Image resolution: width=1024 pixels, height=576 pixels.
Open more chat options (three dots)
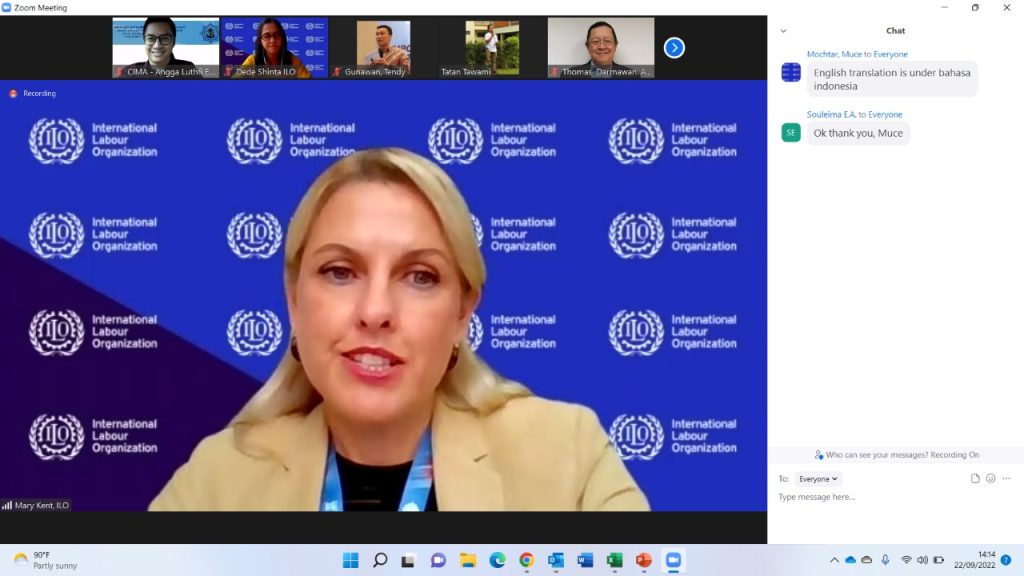point(1006,479)
